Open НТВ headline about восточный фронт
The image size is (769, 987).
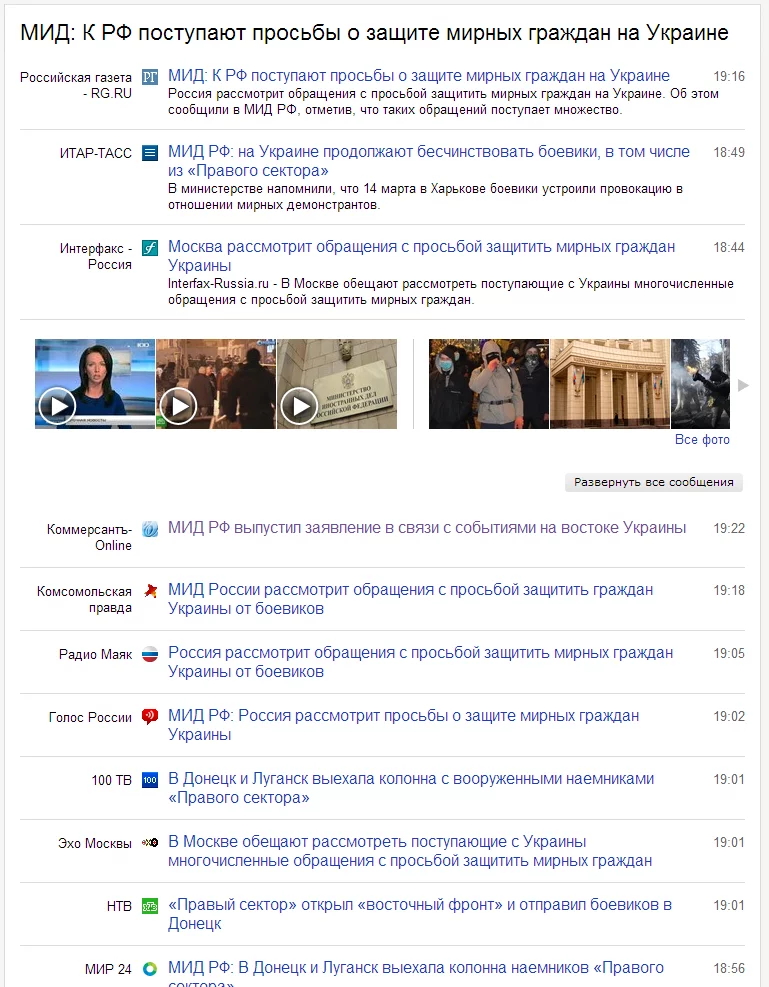pos(420,914)
